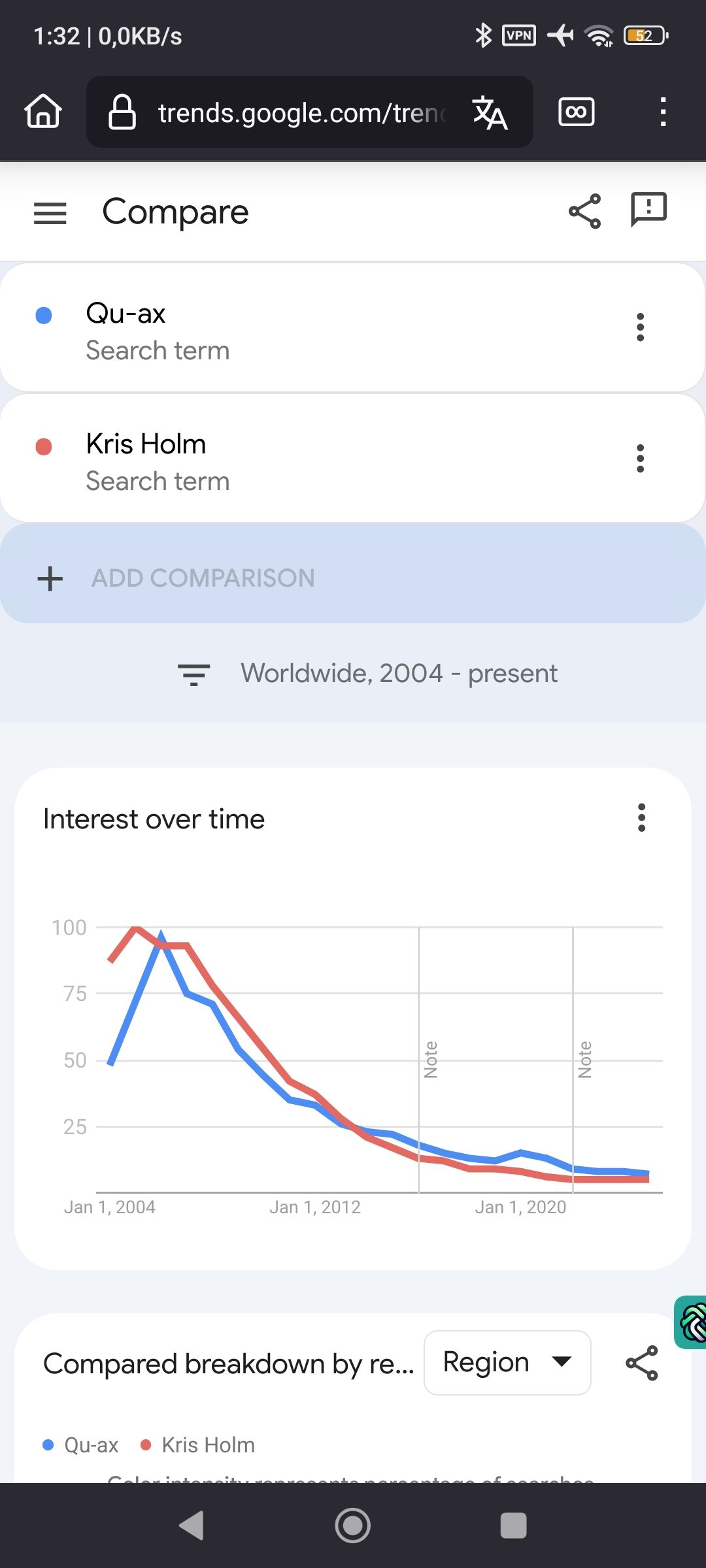Screen dimensions: 706x1568
Task: Tap the Note marker near 2016
Action: [x=430, y=1060]
